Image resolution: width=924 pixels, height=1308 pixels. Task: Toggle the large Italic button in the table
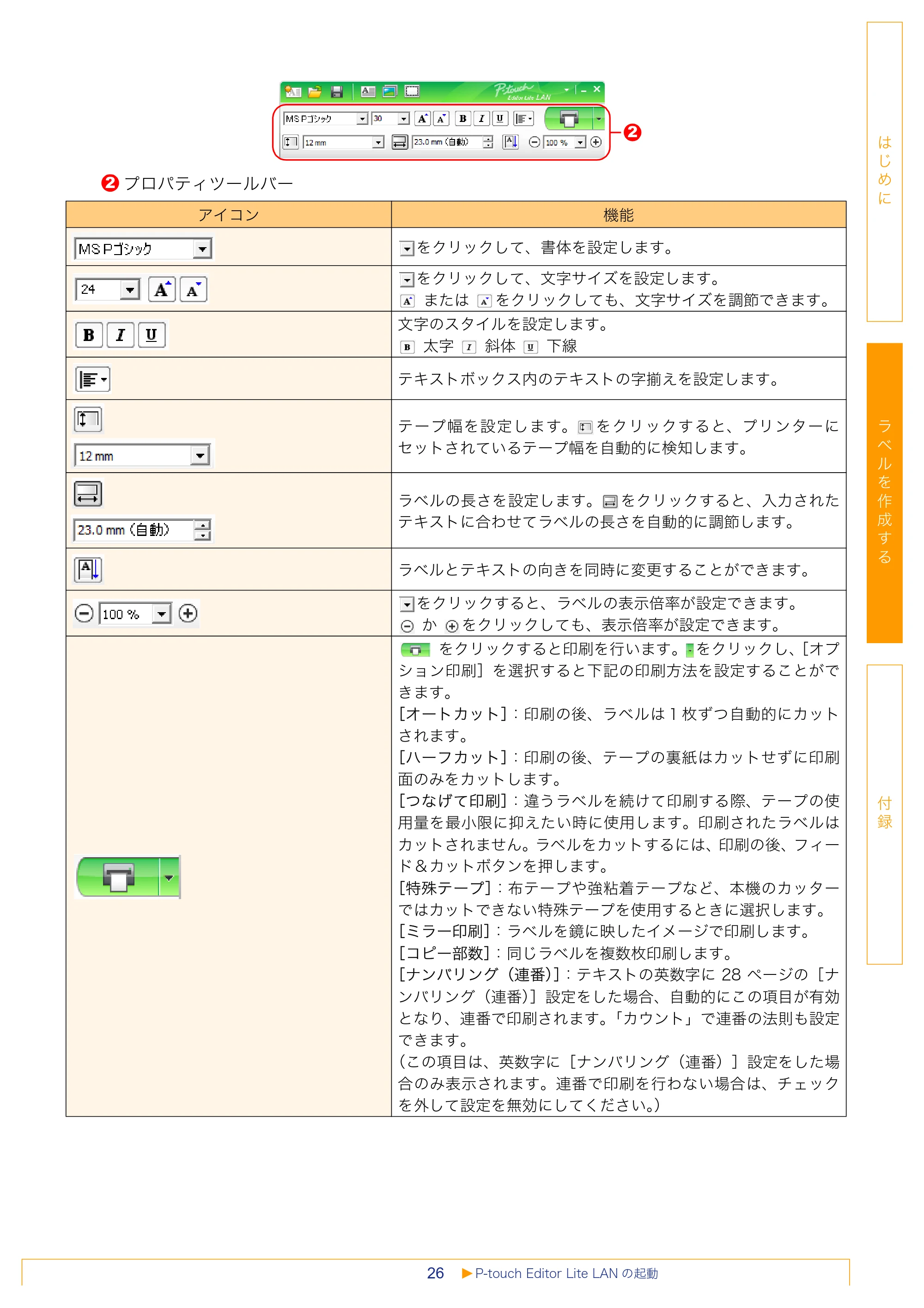click(x=120, y=335)
